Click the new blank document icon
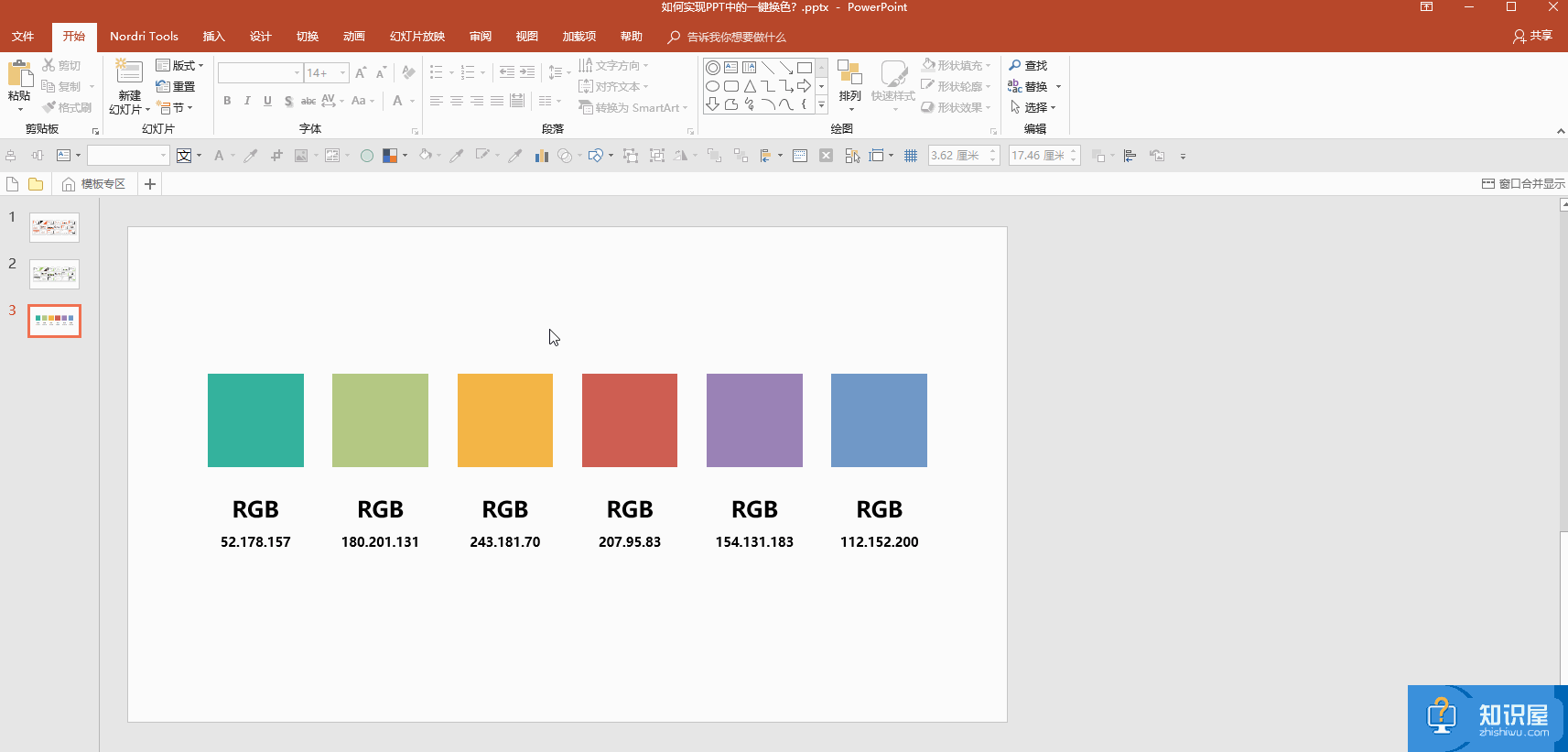Screen dimensions: 1568x752 (12, 184)
